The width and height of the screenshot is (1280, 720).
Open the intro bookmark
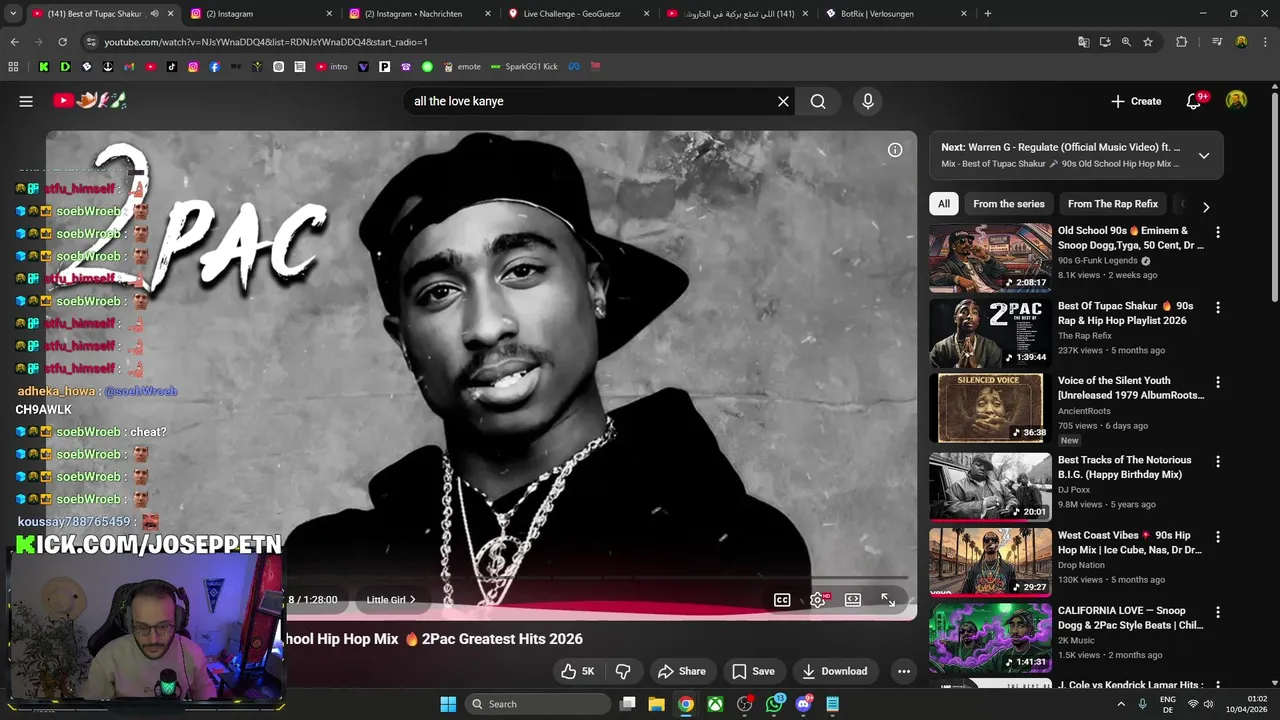(332, 67)
